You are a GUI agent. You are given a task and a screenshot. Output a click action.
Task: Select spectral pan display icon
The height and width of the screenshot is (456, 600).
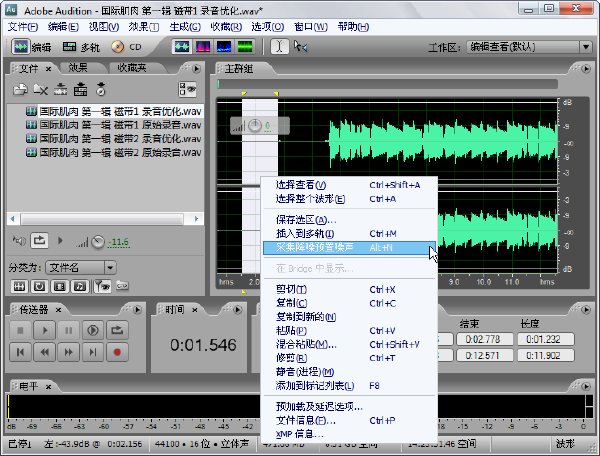pyautogui.click(x=224, y=47)
